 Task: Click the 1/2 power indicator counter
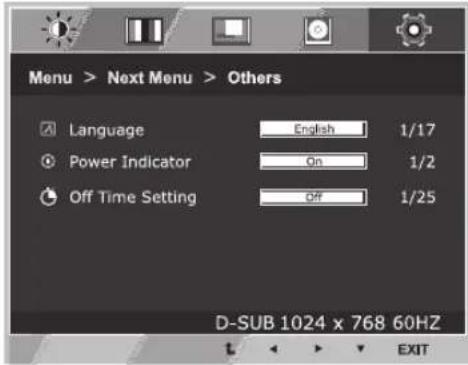422,162
